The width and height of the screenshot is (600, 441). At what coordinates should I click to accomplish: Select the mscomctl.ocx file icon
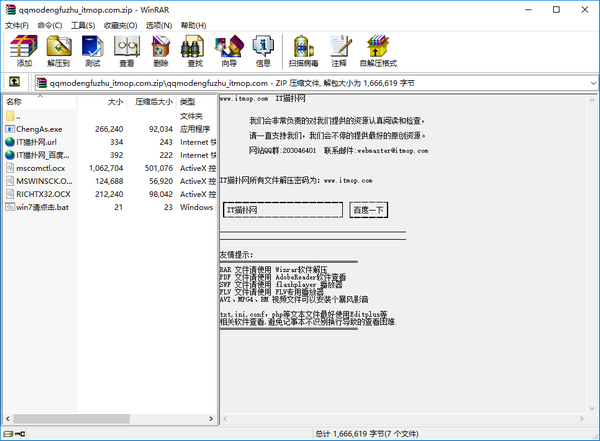pos(10,168)
